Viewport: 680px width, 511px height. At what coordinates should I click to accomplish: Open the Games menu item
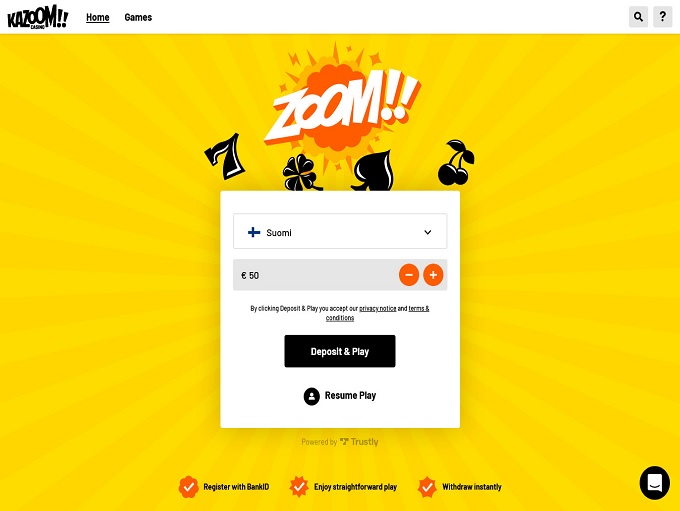point(138,17)
